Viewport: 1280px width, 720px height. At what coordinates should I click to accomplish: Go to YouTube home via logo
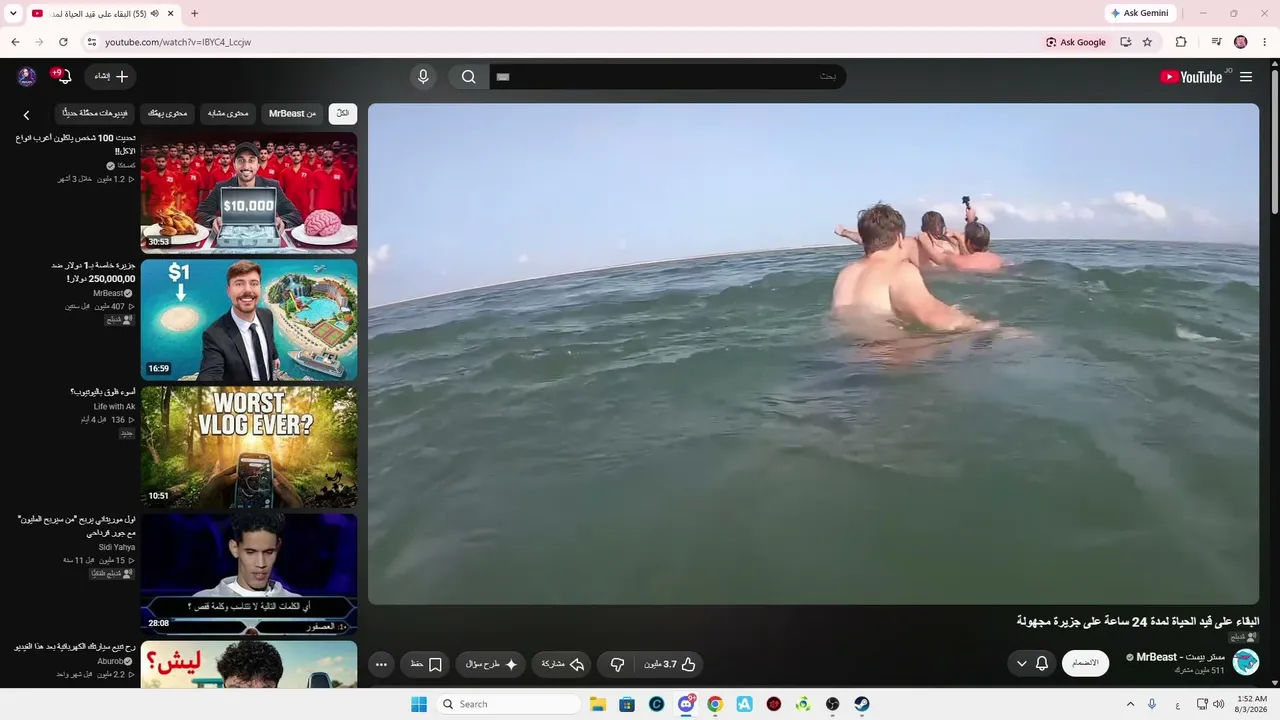(1191, 77)
